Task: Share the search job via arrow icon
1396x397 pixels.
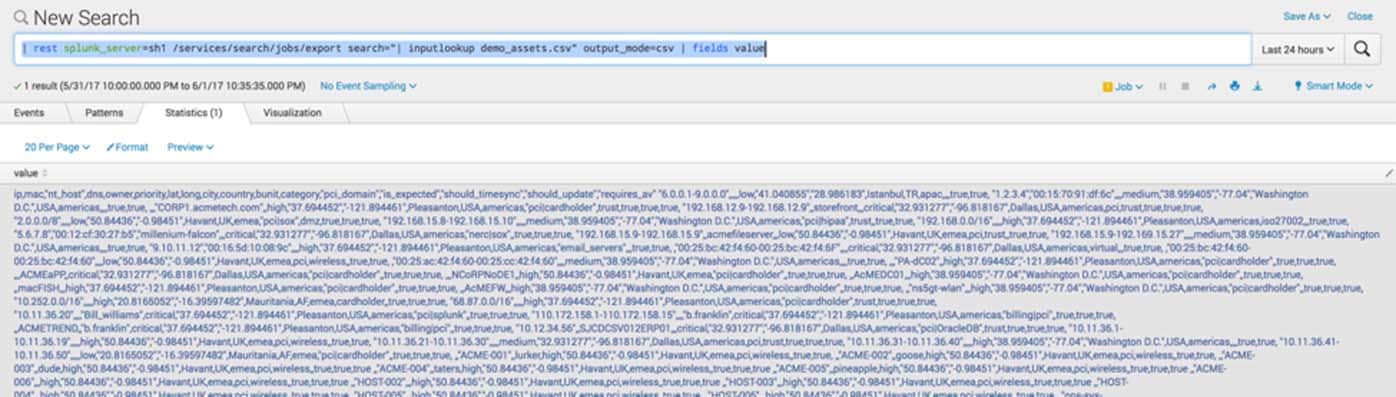Action: [1211, 87]
